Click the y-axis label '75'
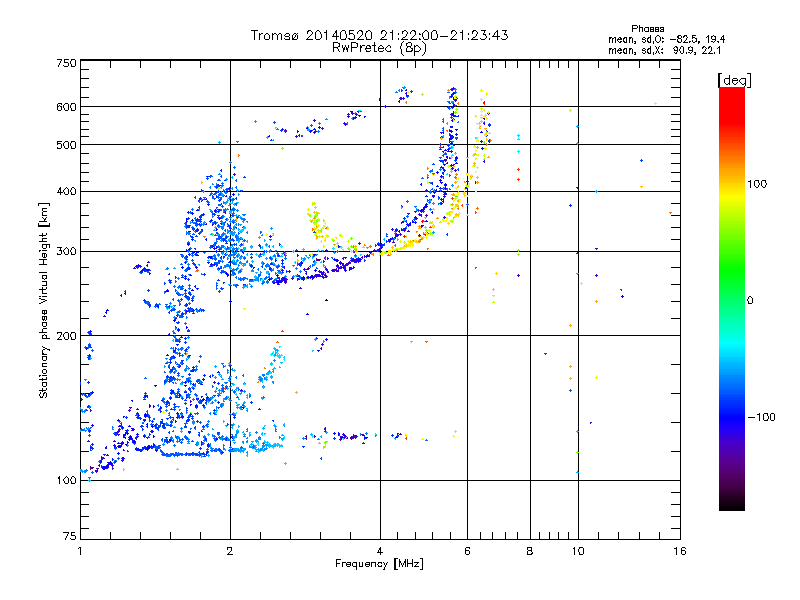Viewport: 800px width, 600px height. (70, 536)
